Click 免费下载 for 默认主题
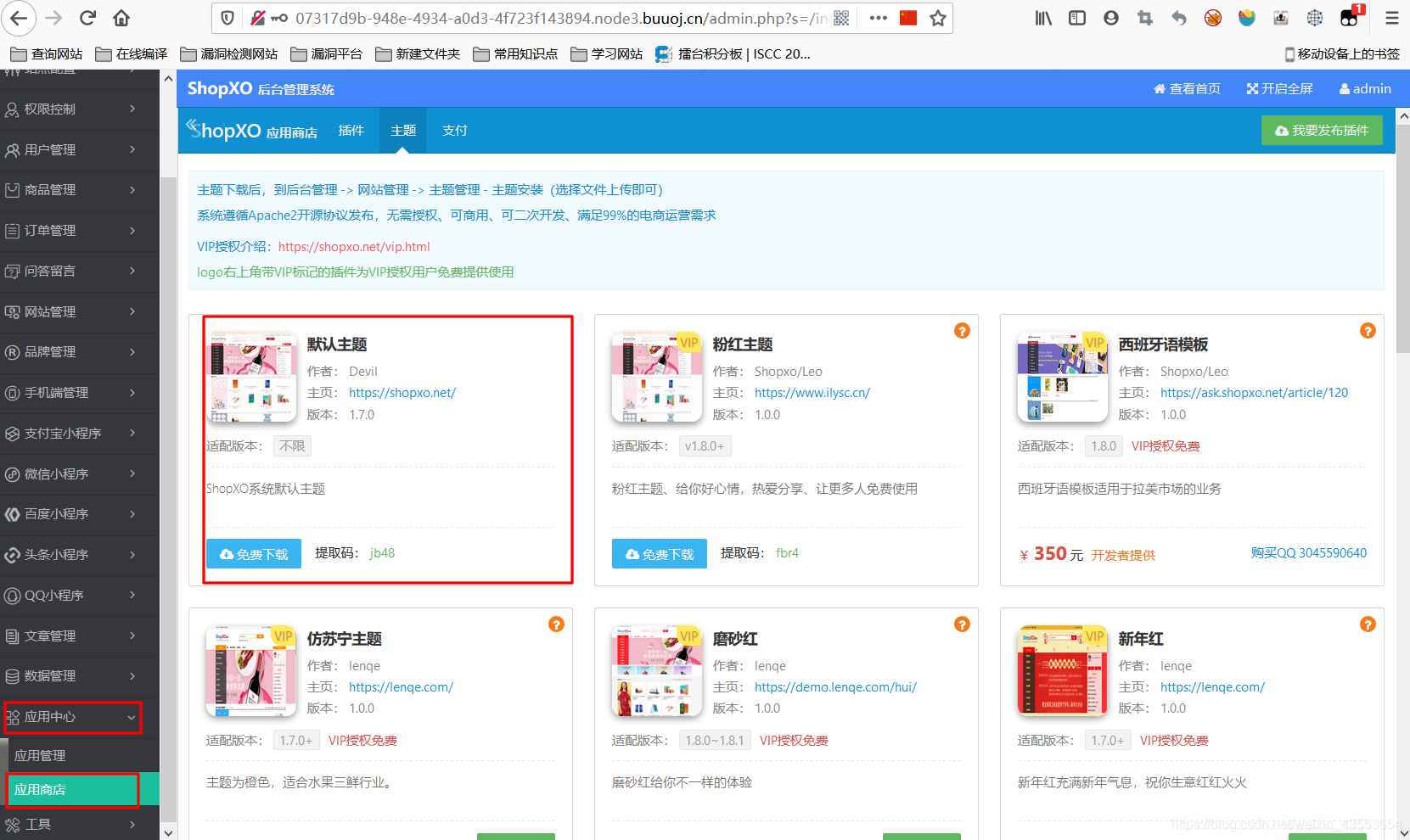The width and height of the screenshot is (1410, 840). [x=254, y=554]
